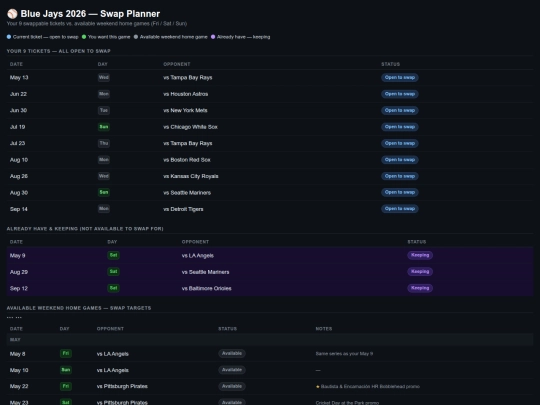Click 'Open to swap' badge for Aug 10
The width and height of the screenshot is (540, 405).
[399, 160]
